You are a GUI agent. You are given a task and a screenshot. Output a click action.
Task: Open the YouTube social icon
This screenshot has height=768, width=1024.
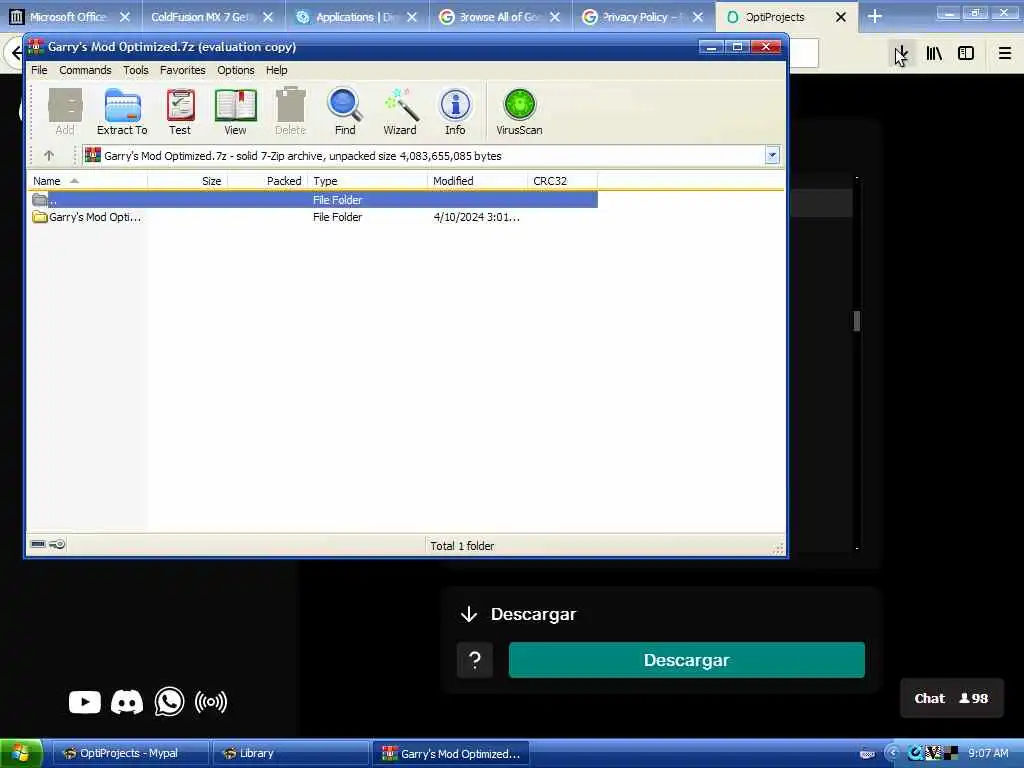tap(85, 702)
